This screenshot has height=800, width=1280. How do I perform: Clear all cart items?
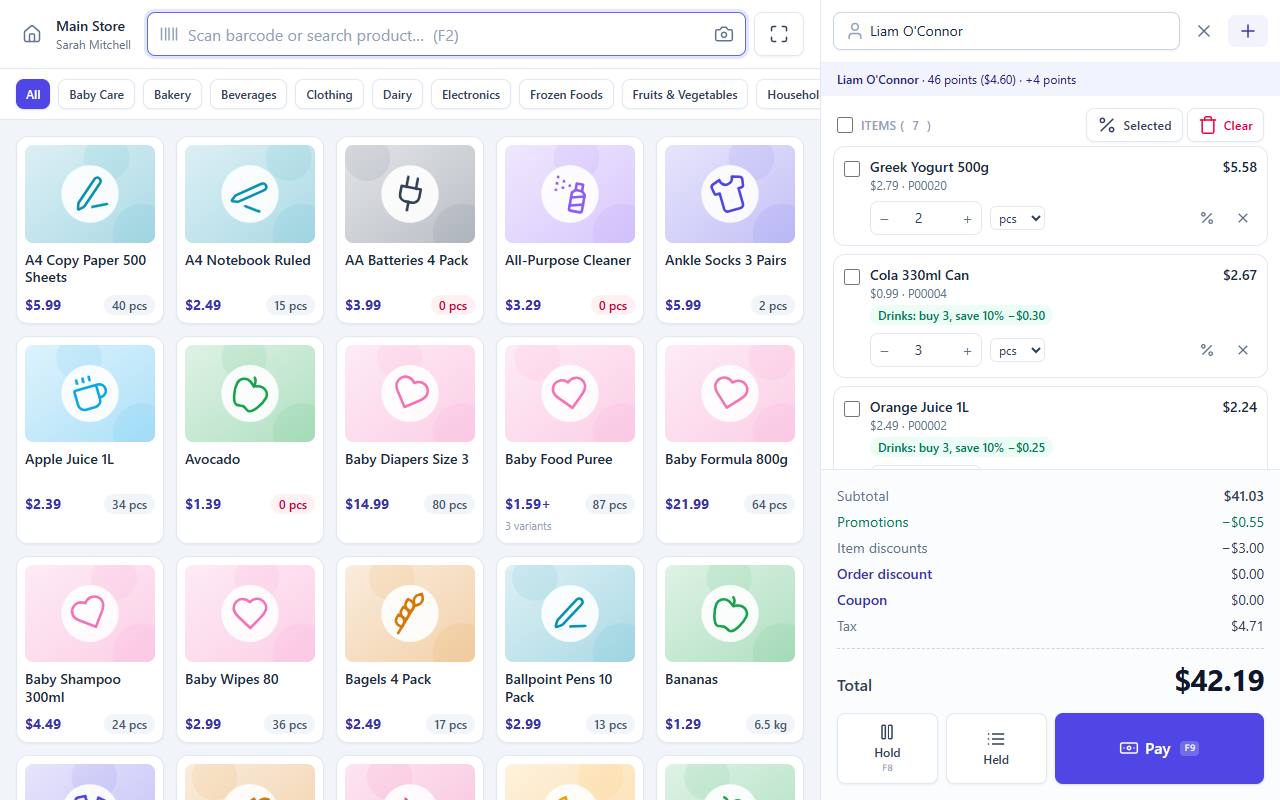(x=1226, y=125)
